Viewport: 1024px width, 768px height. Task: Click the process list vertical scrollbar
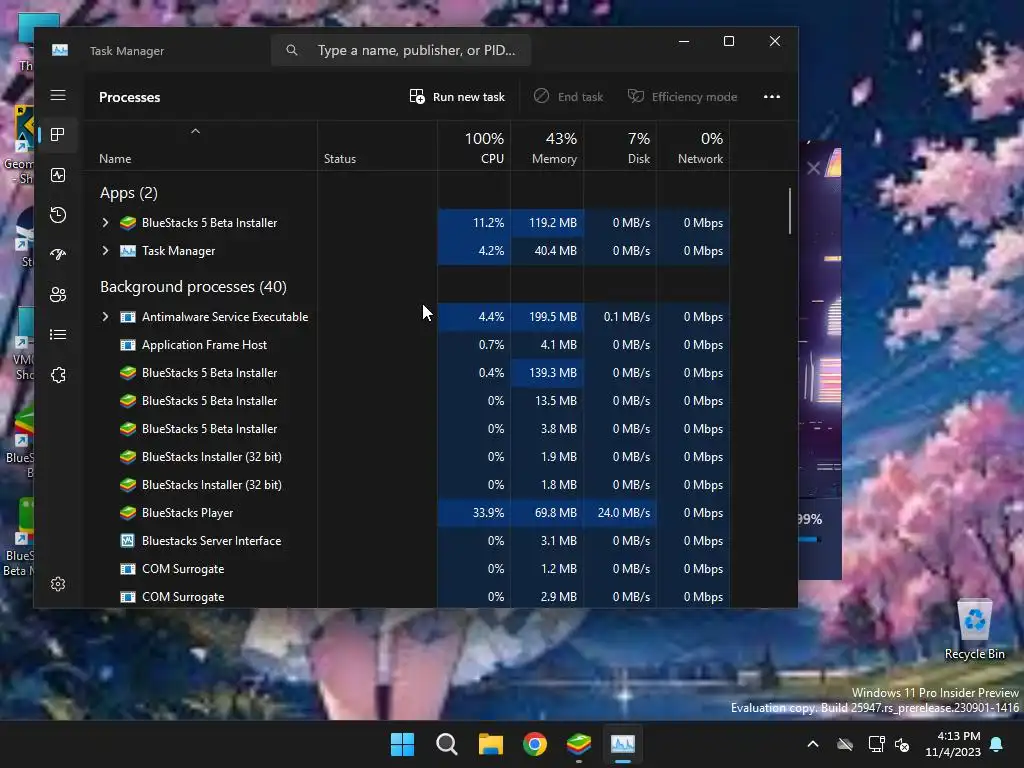[790, 211]
